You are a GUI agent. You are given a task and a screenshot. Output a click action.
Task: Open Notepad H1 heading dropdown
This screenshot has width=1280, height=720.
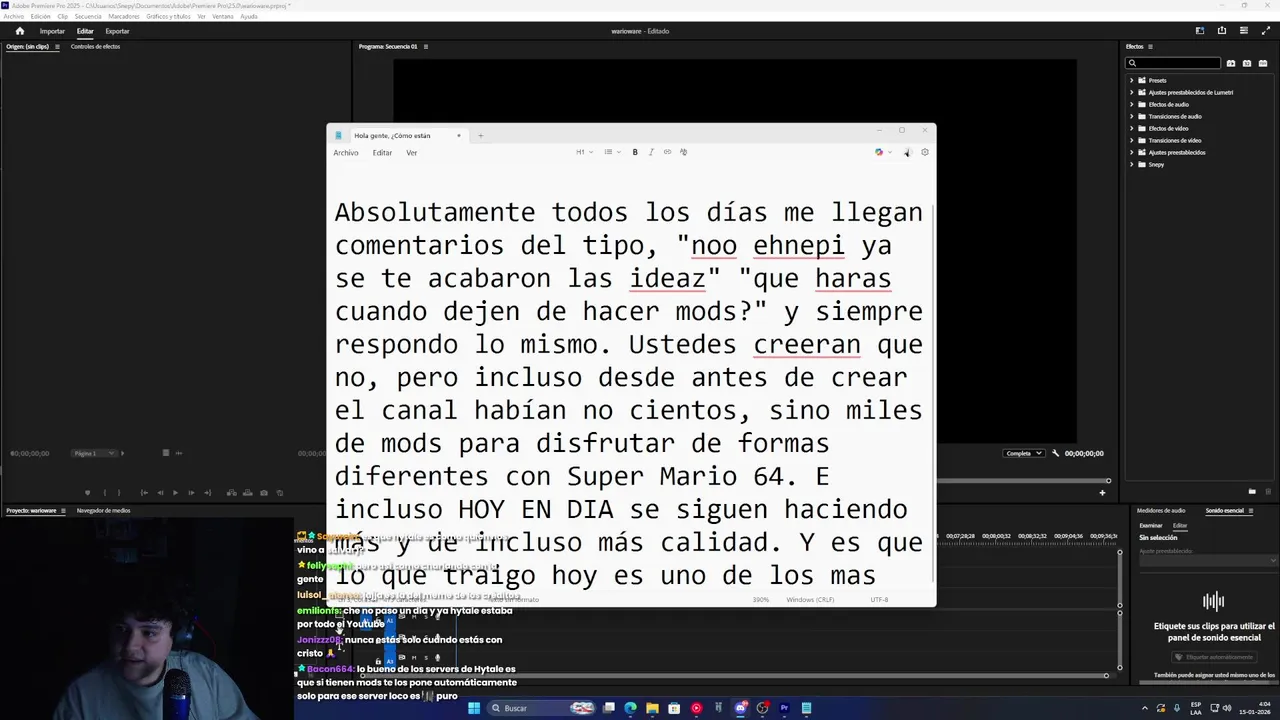(584, 152)
